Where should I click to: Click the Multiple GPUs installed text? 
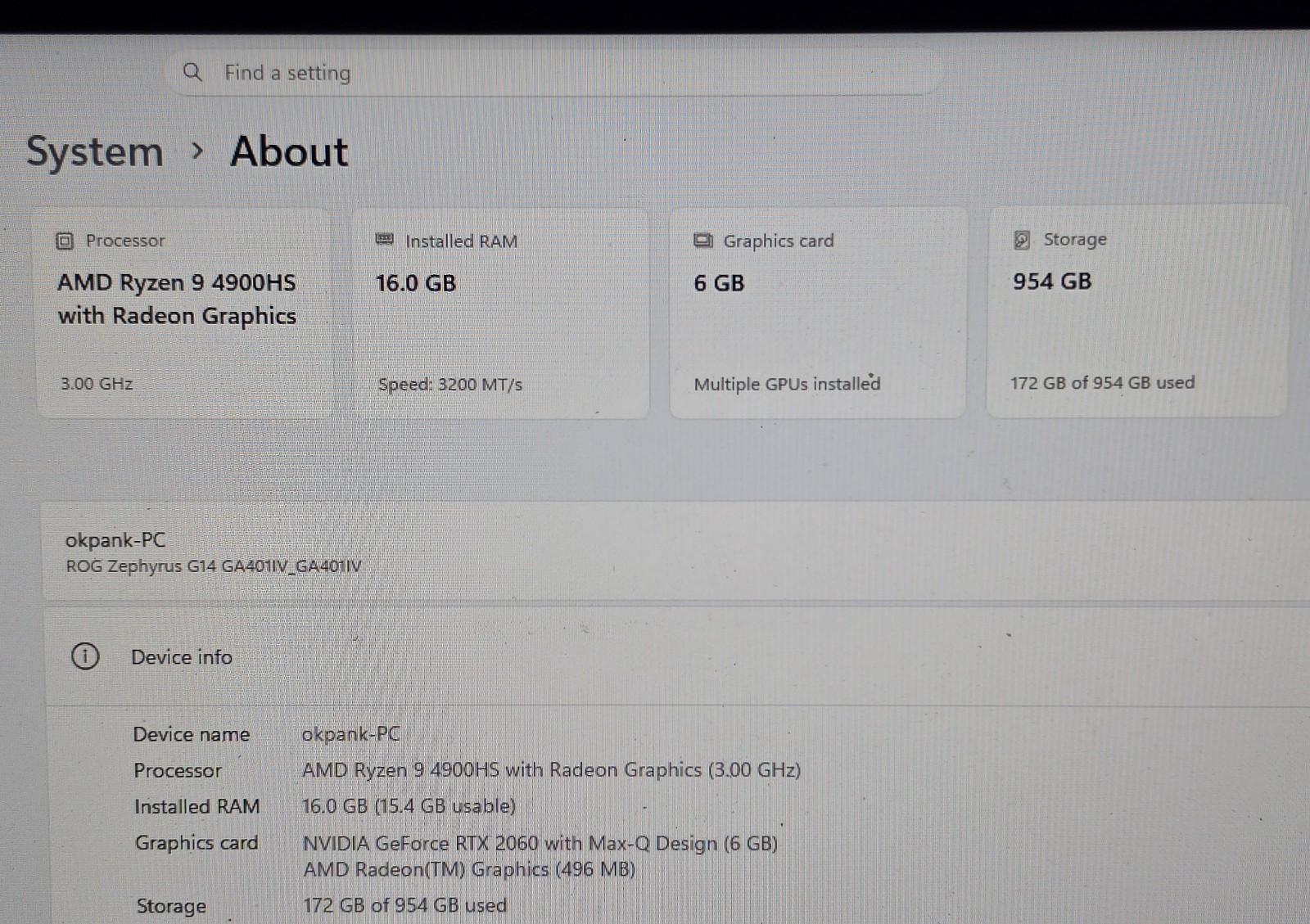[787, 383]
